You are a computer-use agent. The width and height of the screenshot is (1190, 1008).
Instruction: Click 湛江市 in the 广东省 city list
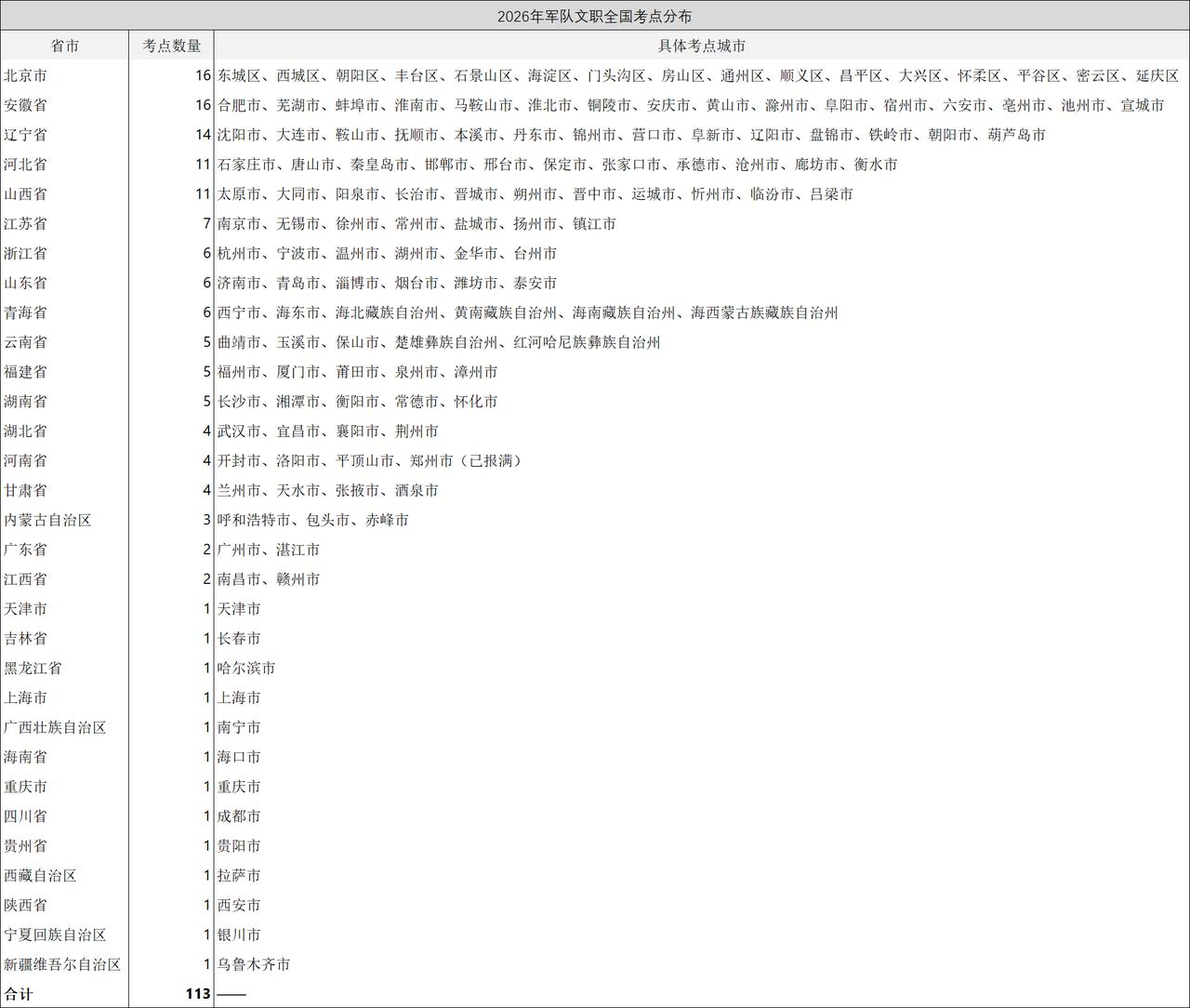298,550
